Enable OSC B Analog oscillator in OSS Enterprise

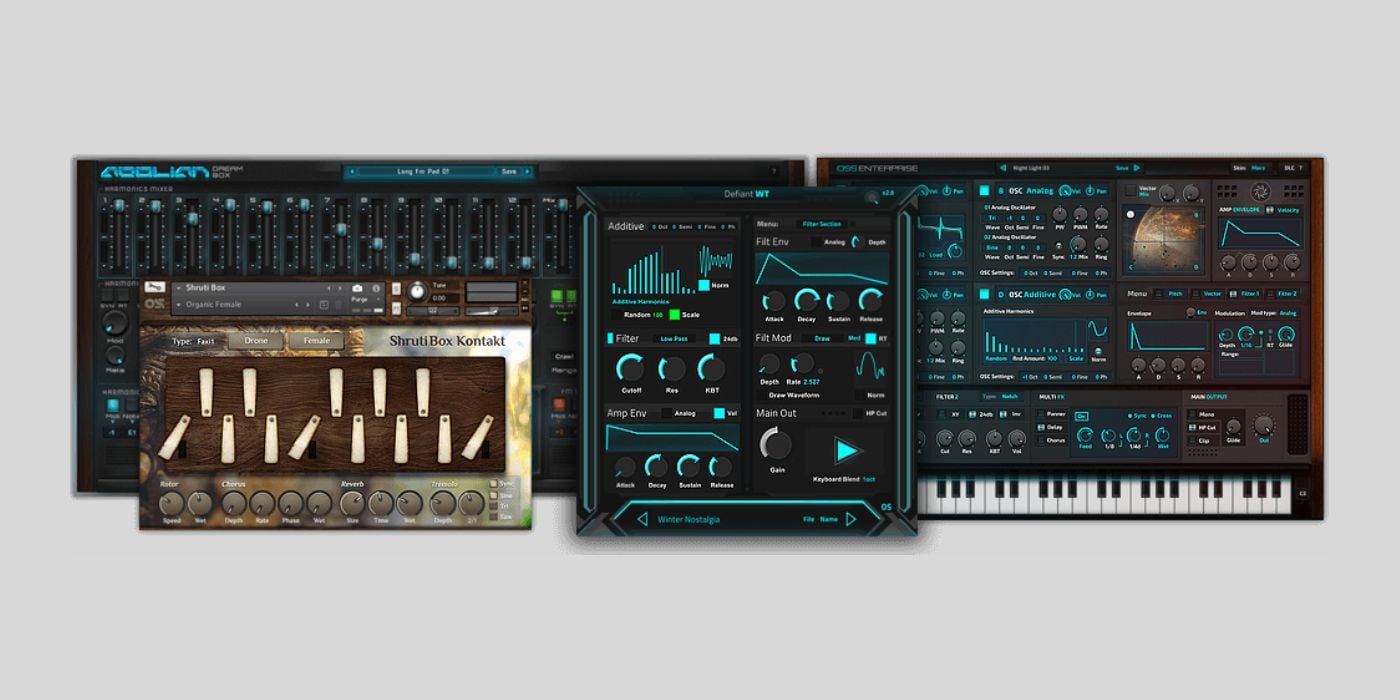tap(985, 190)
